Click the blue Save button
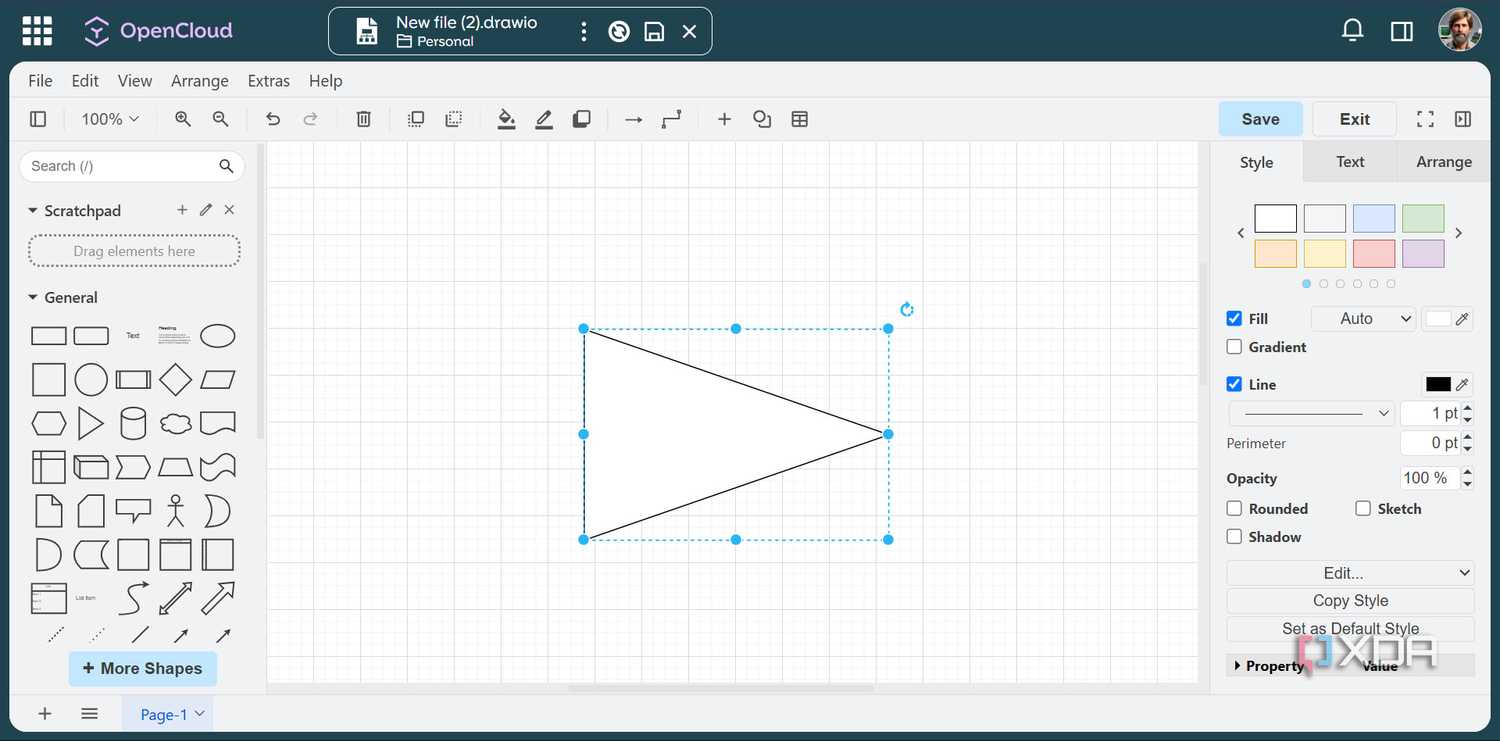Screen dimensions: 1500x741 [1260, 119]
